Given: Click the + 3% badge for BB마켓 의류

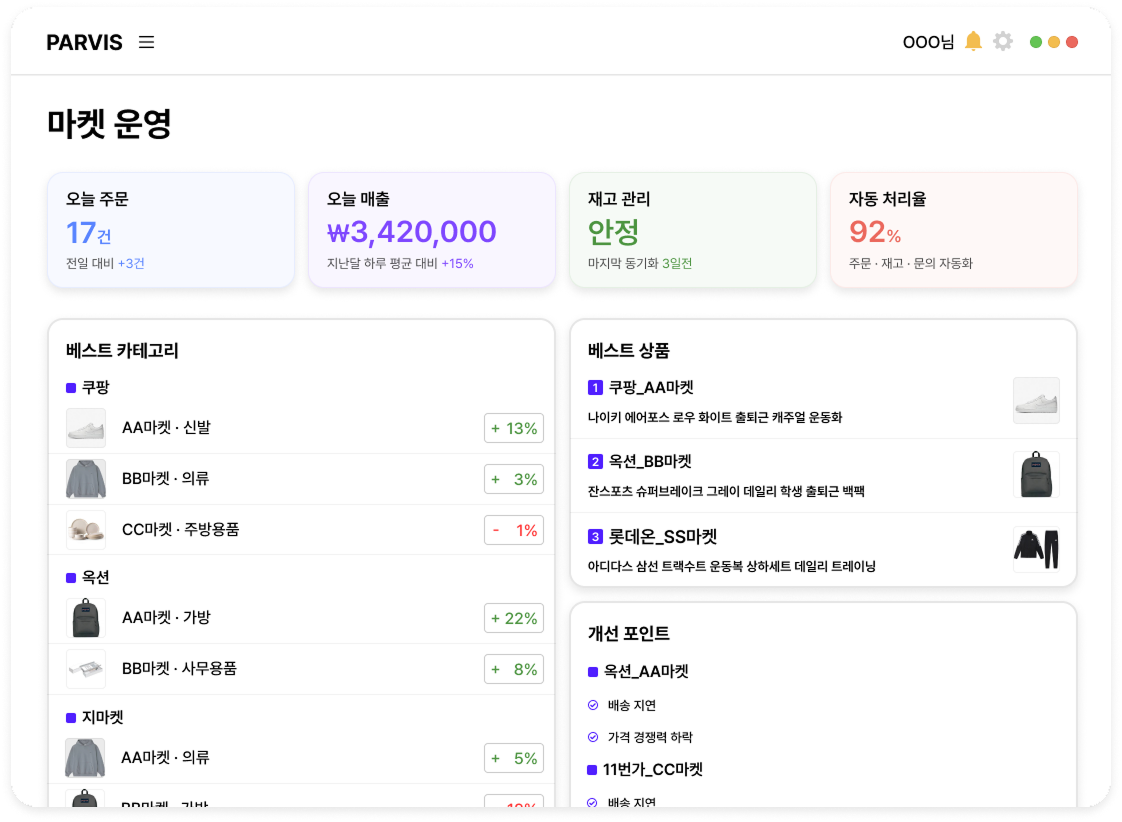Looking at the screenshot, I should (x=514, y=479).
